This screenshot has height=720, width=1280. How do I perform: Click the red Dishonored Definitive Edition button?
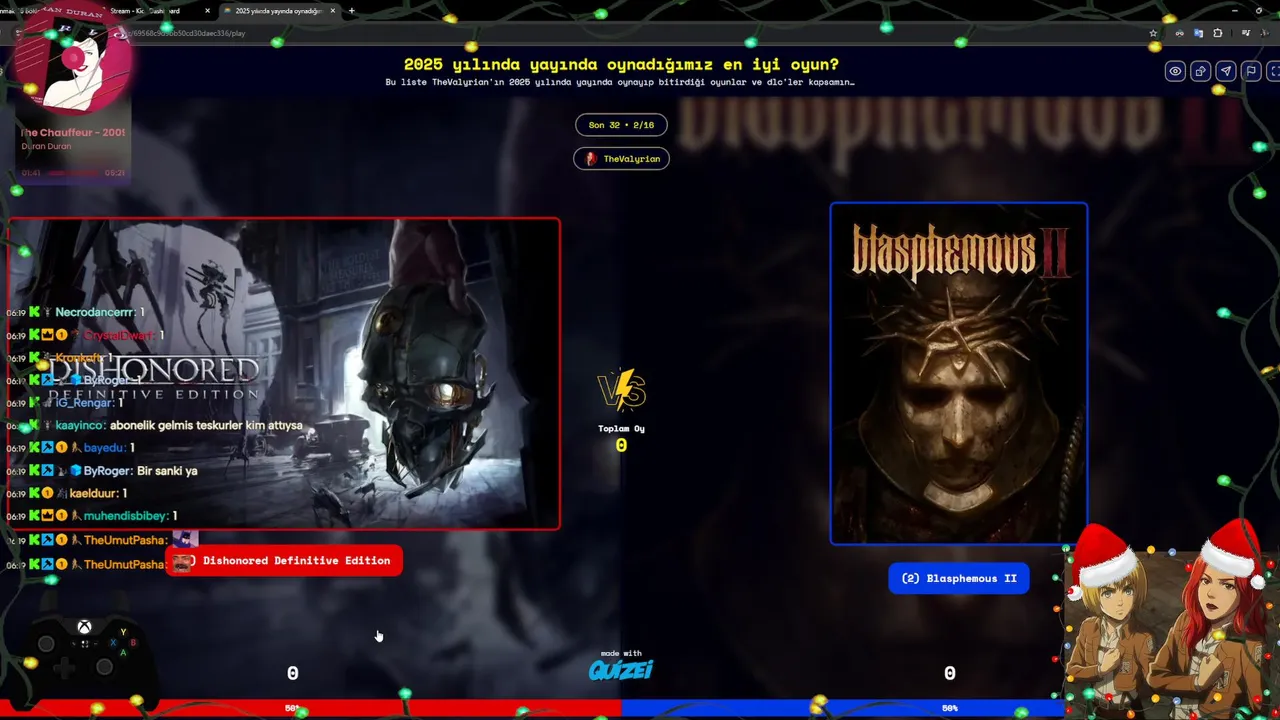284,561
